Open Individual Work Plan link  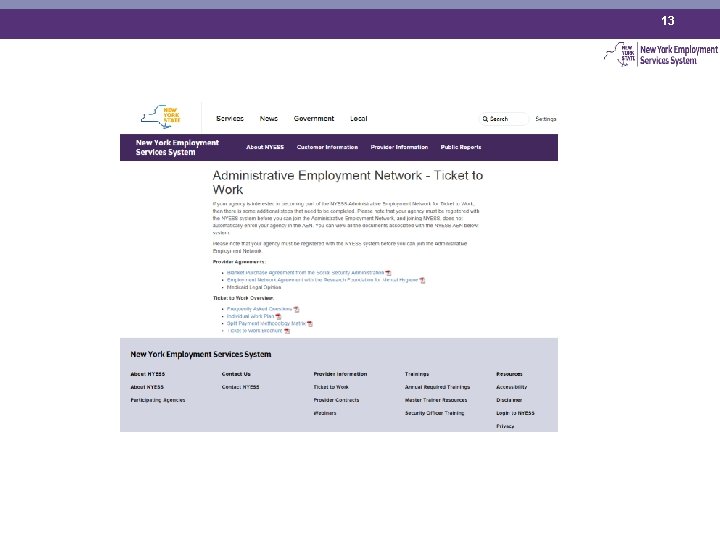tap(250, 316)
